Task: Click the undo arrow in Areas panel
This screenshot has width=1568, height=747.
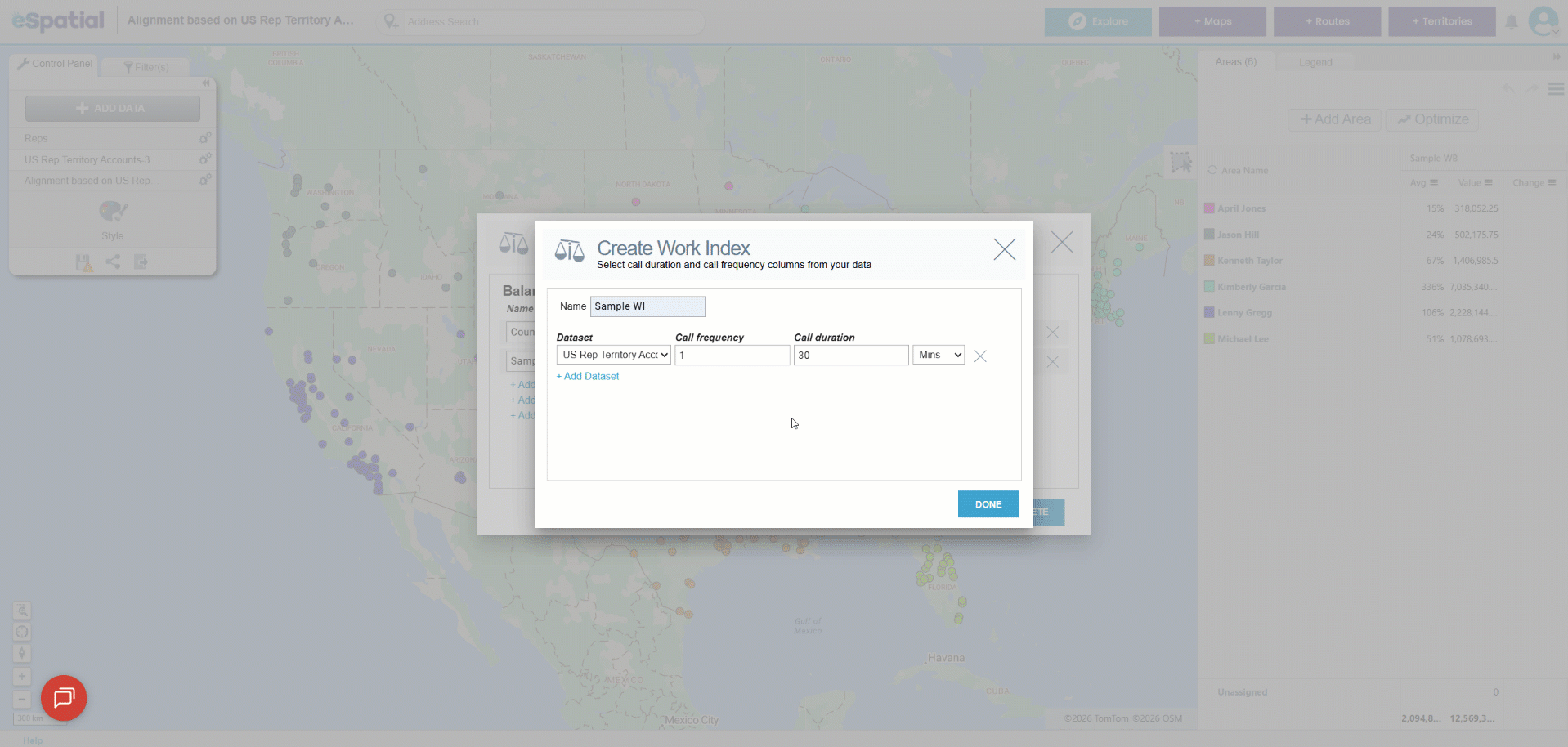Action: (1508, 88)
